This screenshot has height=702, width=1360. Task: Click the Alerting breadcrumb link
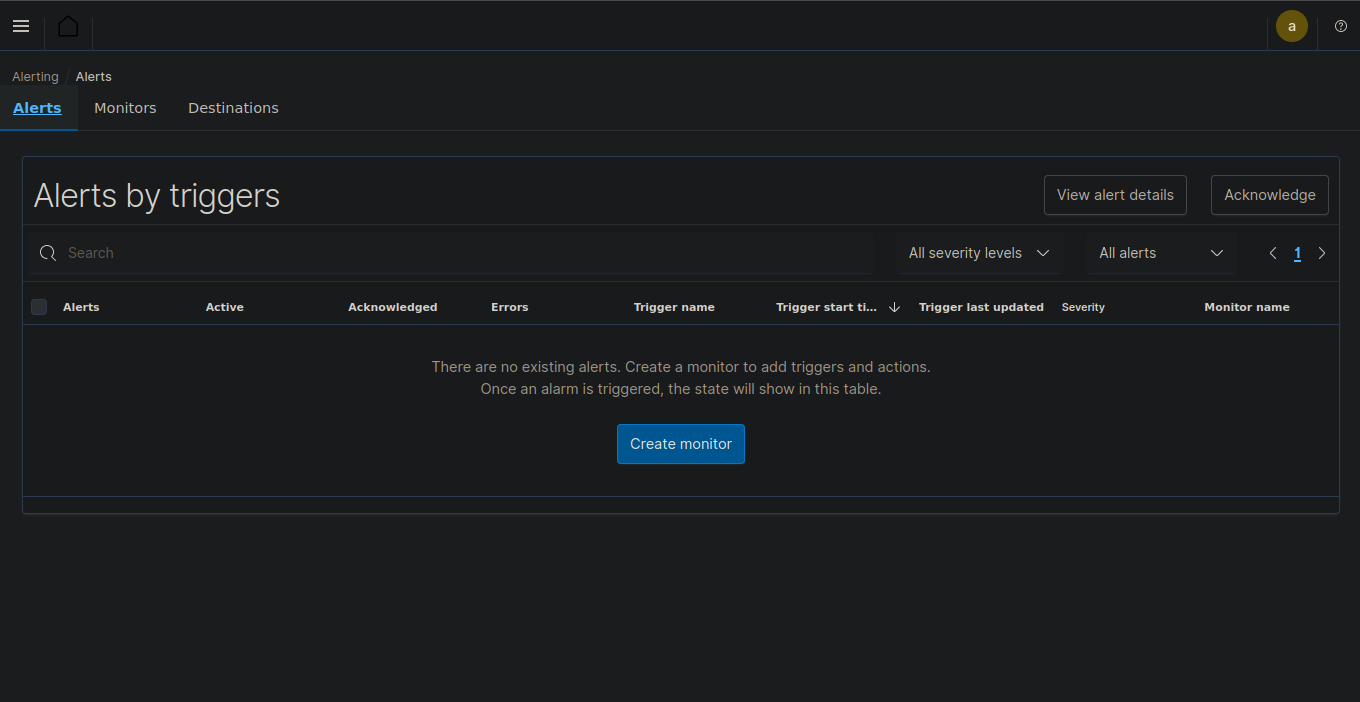pos(35,77)
